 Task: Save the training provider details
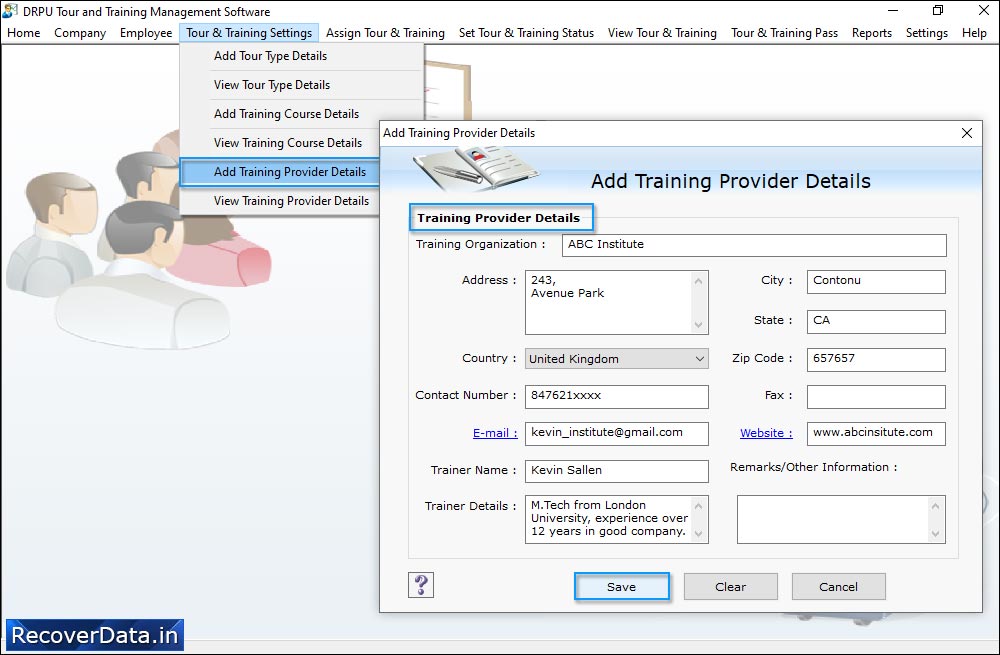[x=622, y=587]
